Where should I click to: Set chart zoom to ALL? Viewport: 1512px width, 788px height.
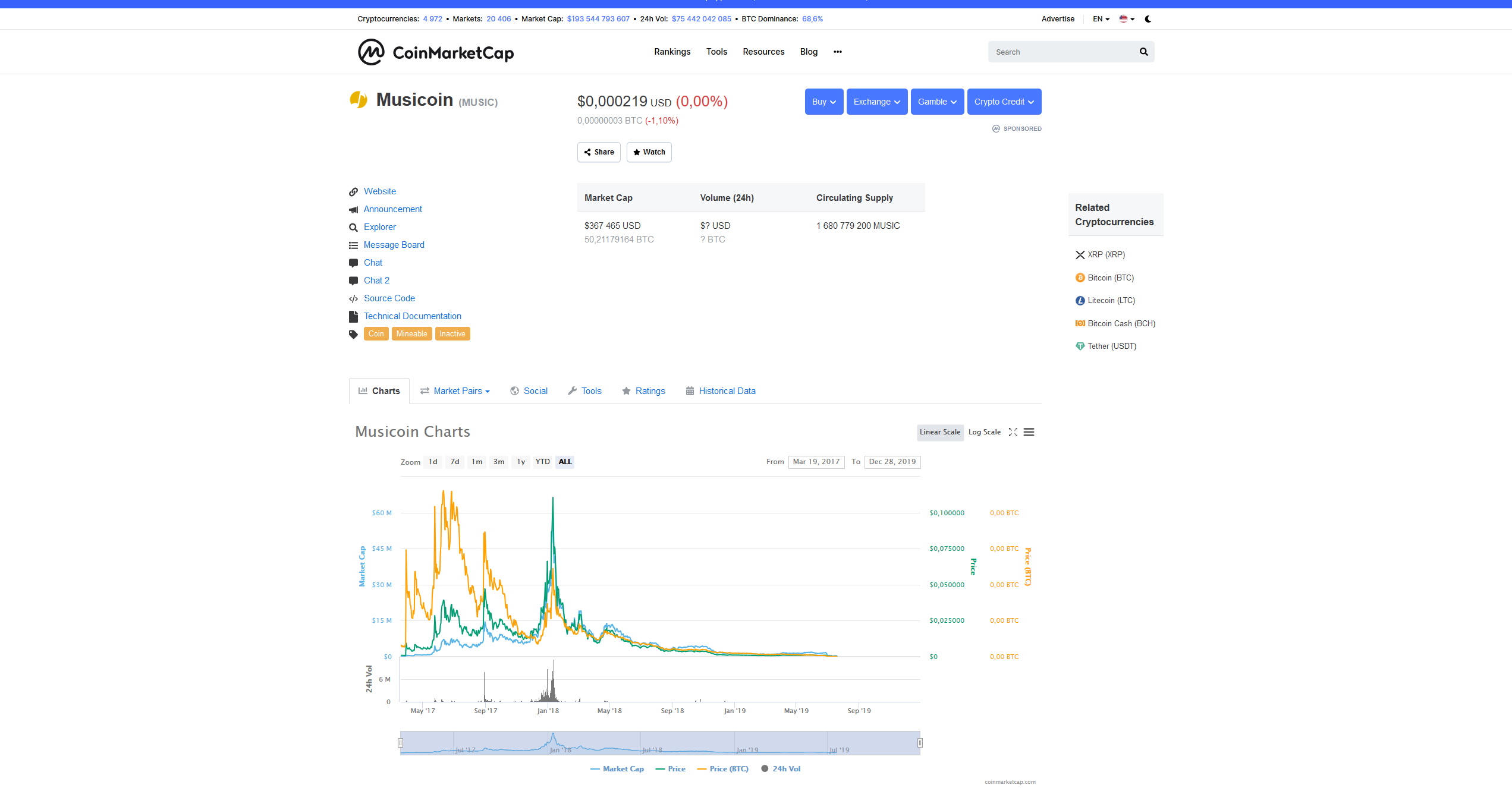click(x=565, y=462)
